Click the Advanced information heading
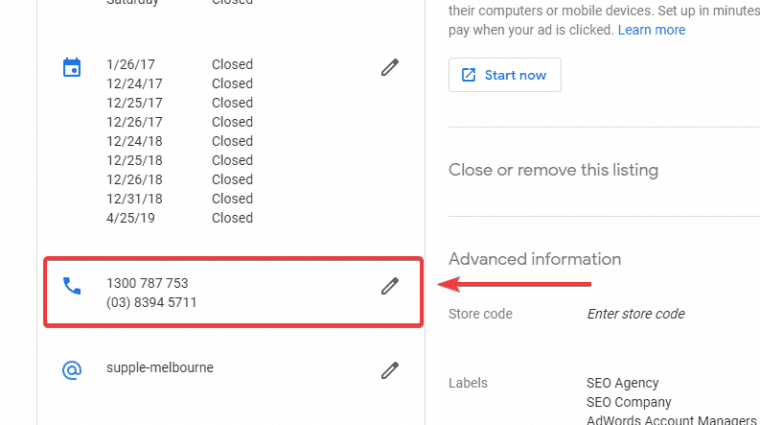This screenshot has height=425, width=760. (535, 259)
